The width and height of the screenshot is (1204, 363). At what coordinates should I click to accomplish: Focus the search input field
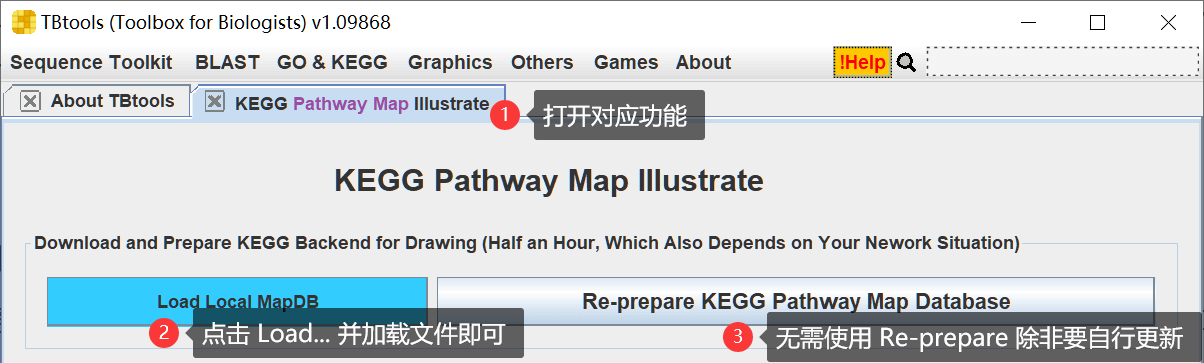pos(1063,62)
